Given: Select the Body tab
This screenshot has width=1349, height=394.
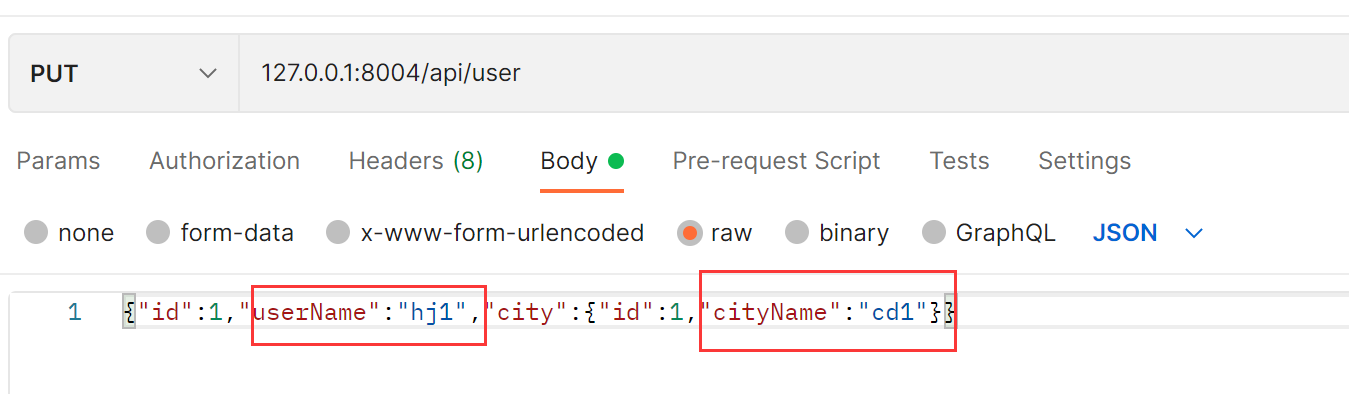Looking at the screenshot, I should pyautogui.click(x=582, y=161).
